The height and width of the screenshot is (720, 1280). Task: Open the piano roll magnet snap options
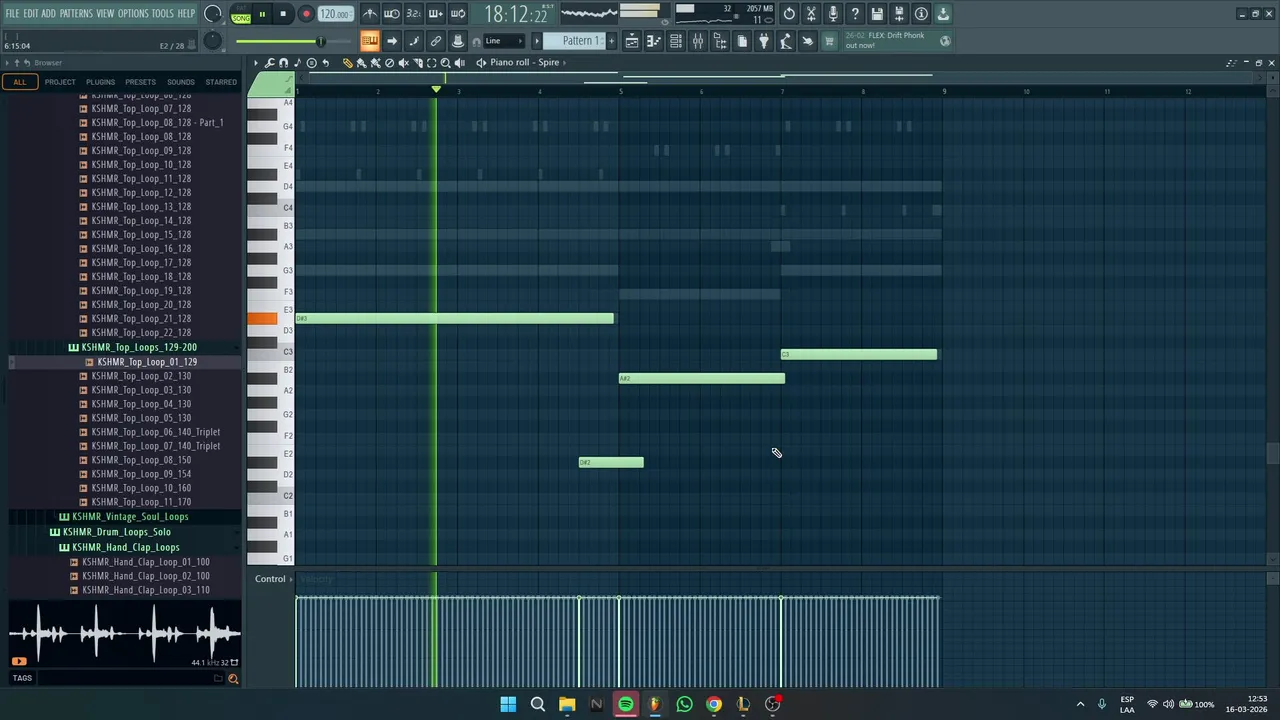tap(283, 62)
